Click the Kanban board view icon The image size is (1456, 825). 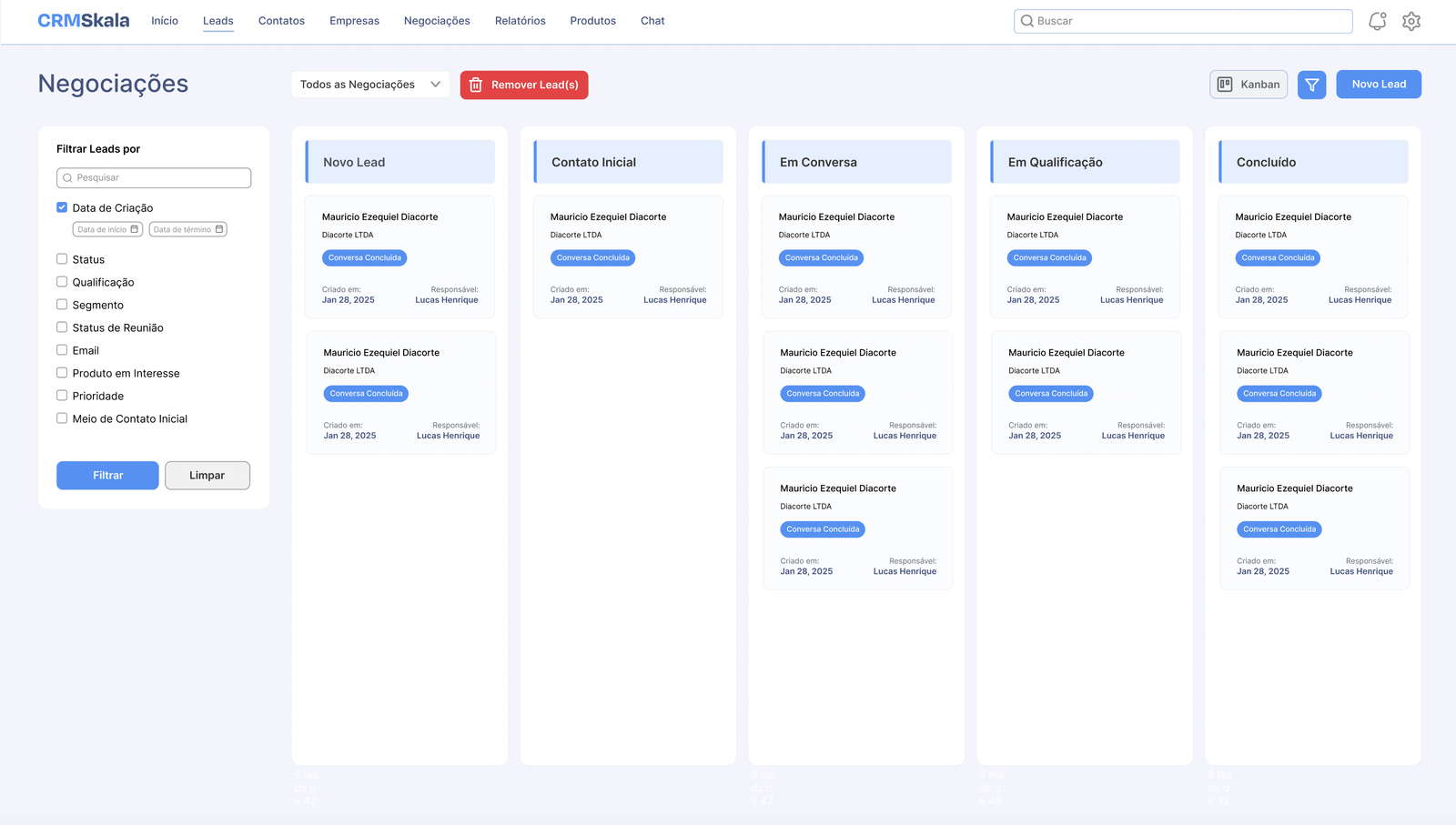click(1225, 85)
